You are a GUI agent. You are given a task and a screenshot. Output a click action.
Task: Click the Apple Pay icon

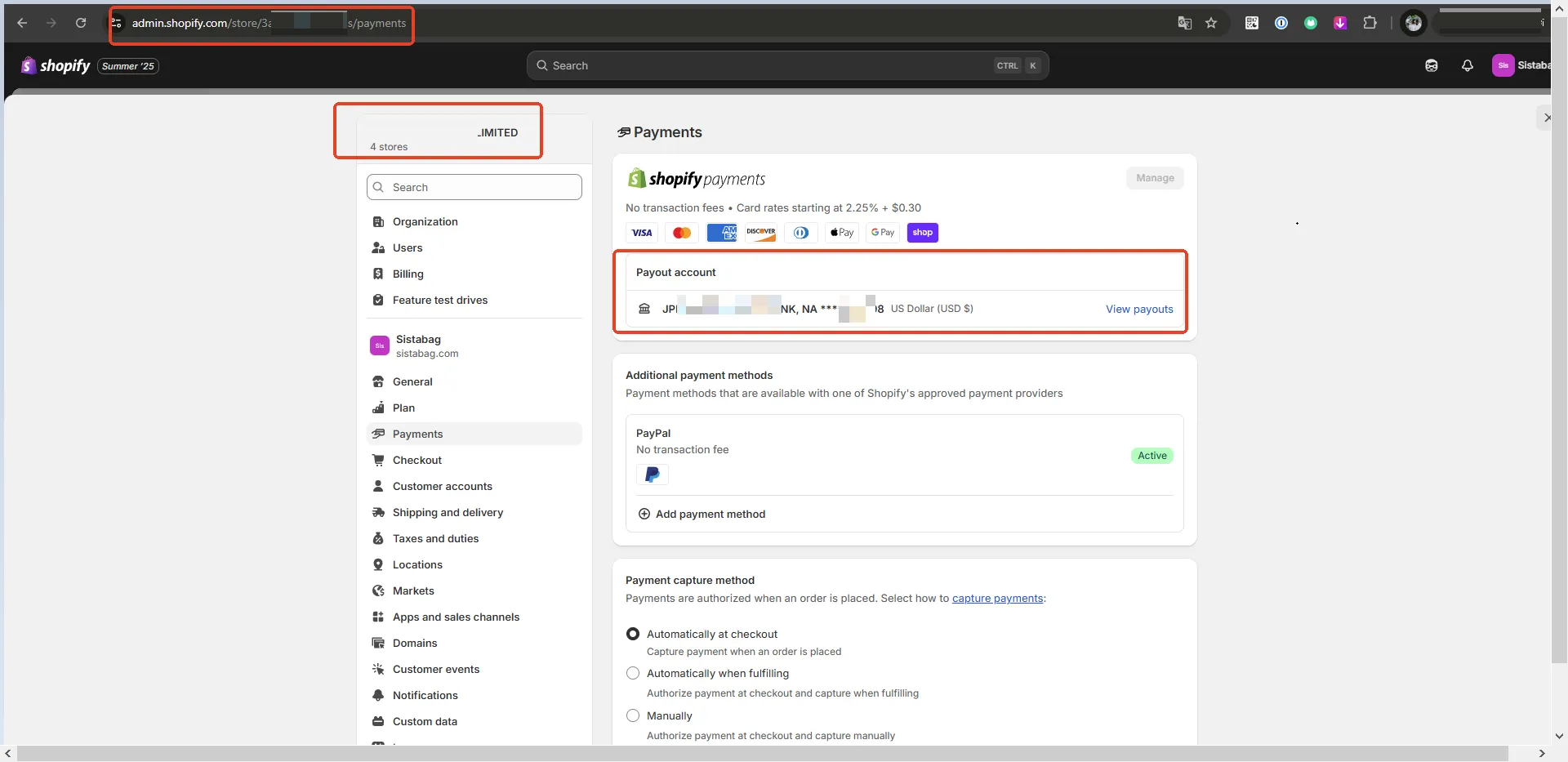(842, 233)
